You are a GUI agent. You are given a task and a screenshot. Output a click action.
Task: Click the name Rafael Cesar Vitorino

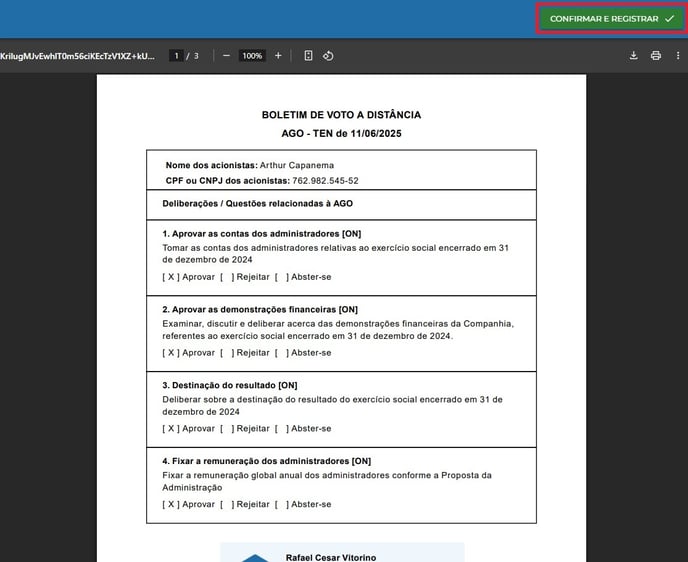pyautogui.click(x=331, y=557)
